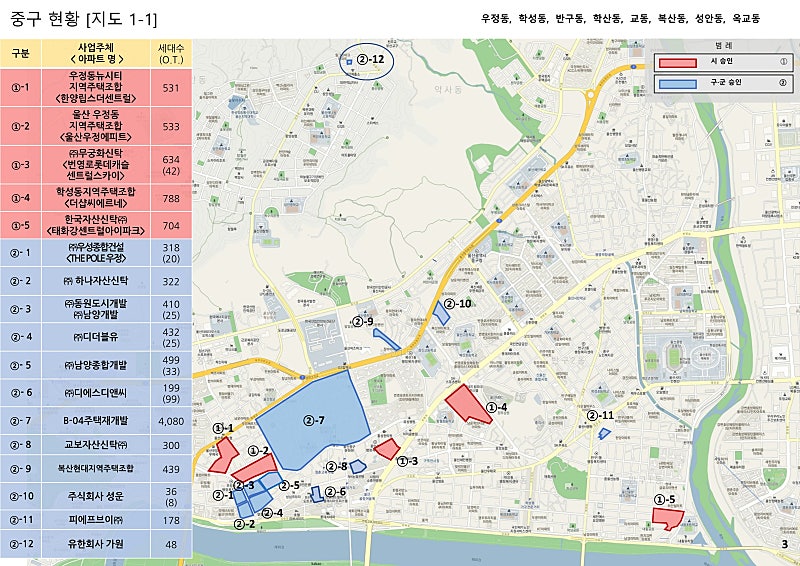Click the red 시 승인 legend swatch
Viewport: 800px width, 566px height.
click(678, 63)
